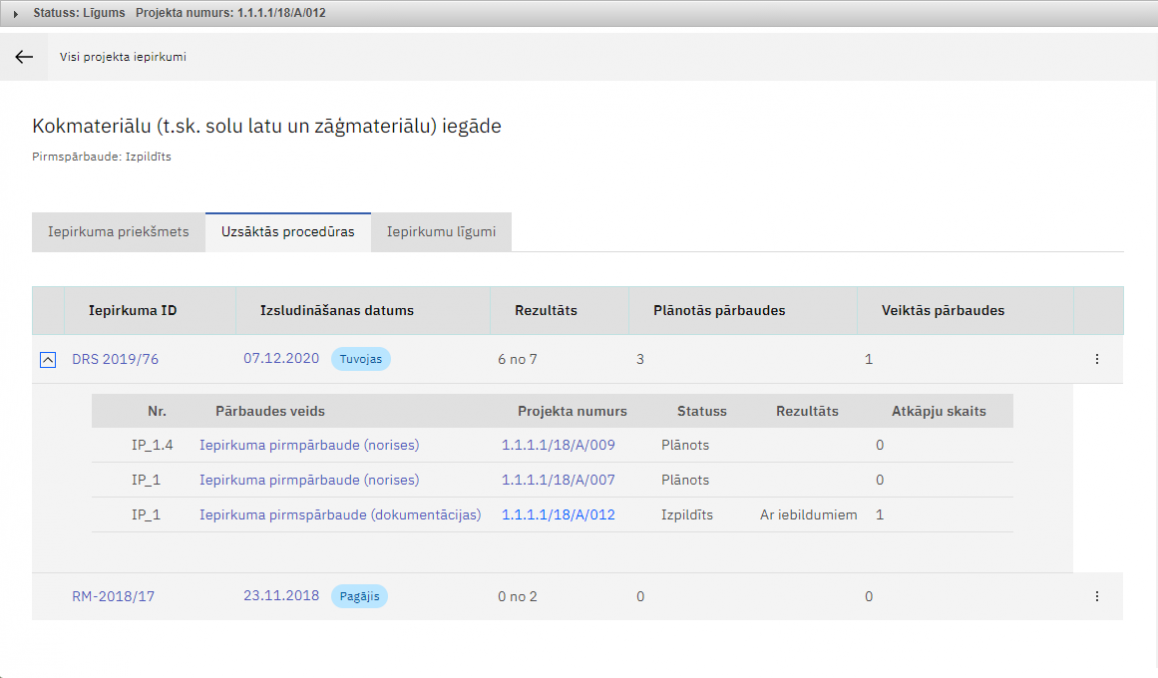The width and height of the screenshot is (1158, 678).
Task: Click the Pagājis status badge
Action: [359, 596]
